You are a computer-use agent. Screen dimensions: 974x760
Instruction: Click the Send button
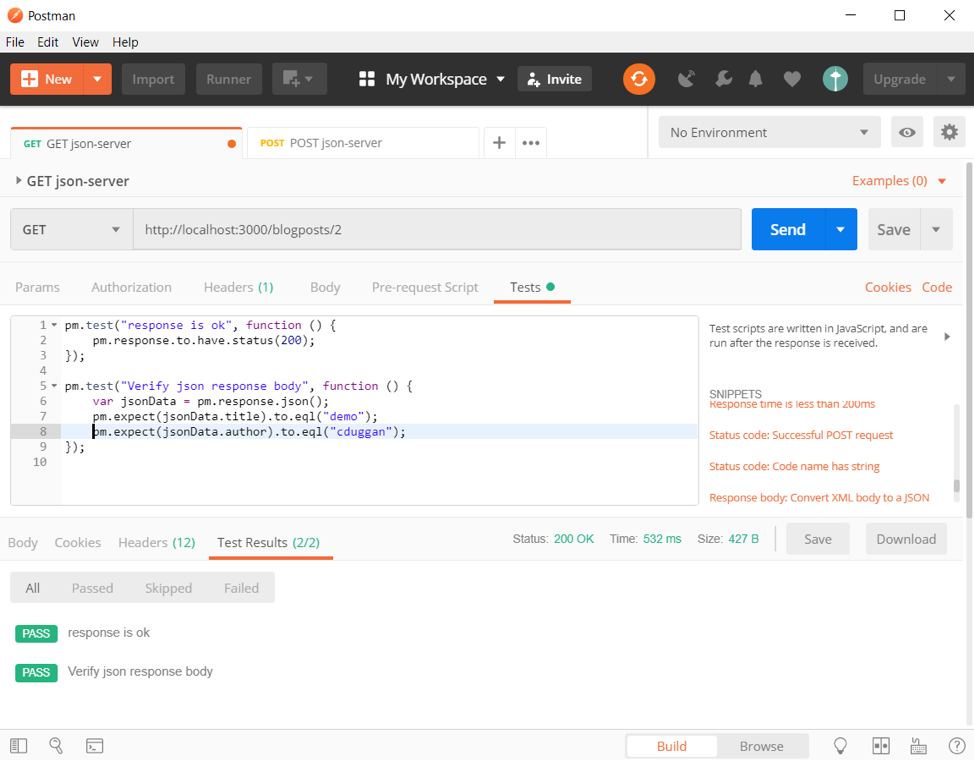click(788, 229)
